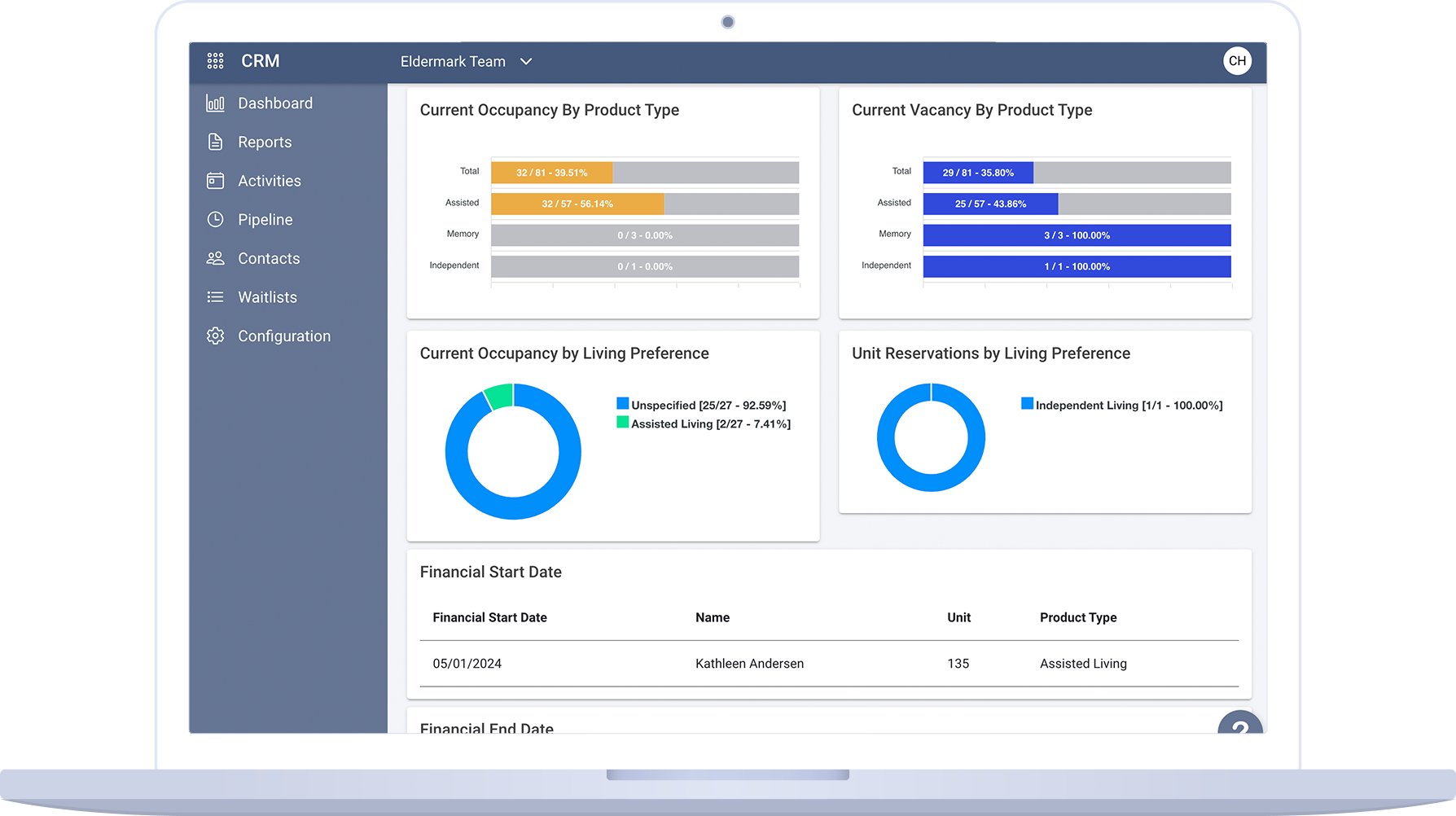Open the Reports menu item
The image size is (1456, 816).
coord(265,142)
